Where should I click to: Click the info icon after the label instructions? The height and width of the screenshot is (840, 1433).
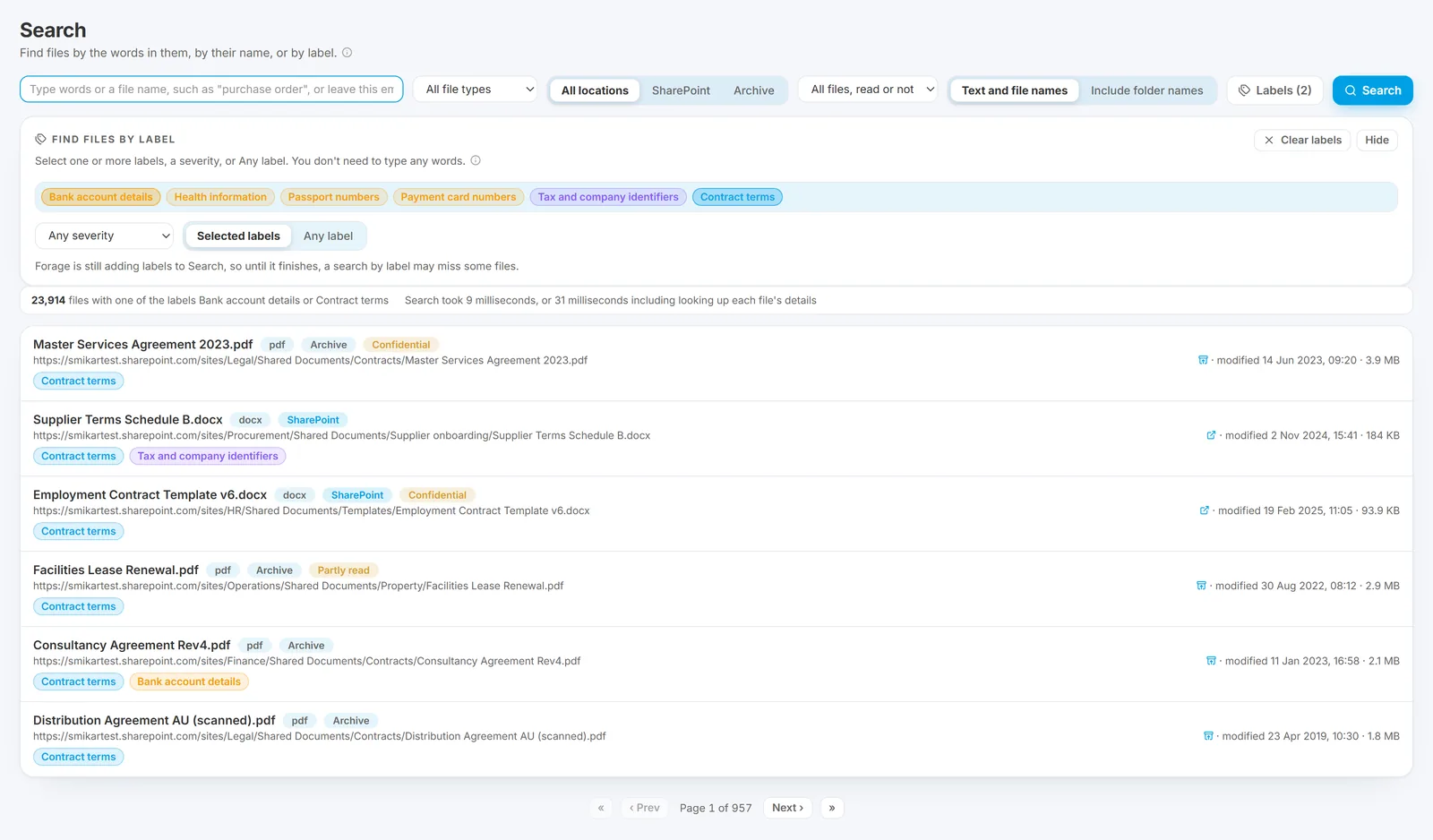click(476, 161)
